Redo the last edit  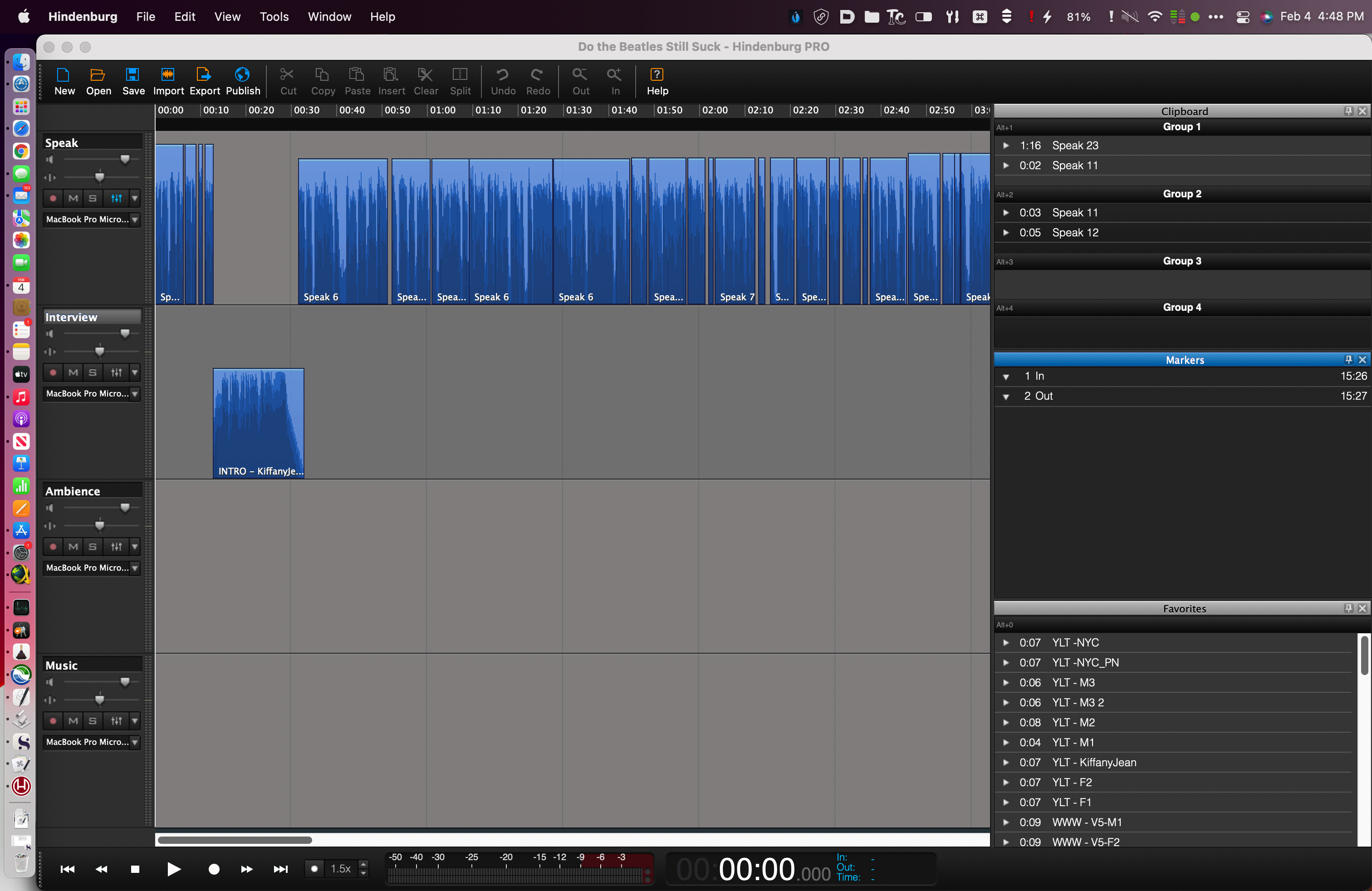(538, 81)
